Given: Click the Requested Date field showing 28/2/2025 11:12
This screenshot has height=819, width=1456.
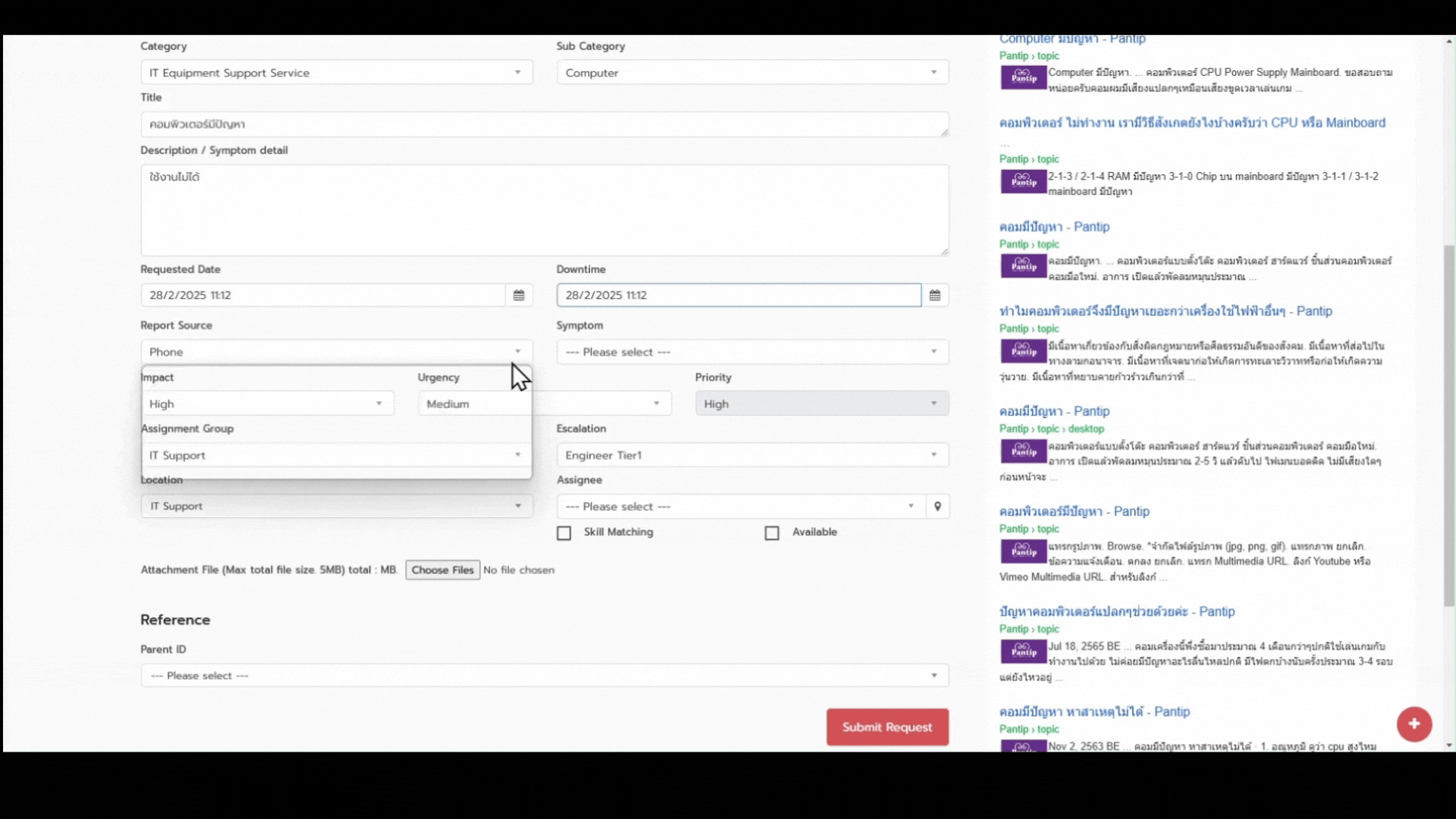Looking at the screenshot, I should click(x=323, y=295).
